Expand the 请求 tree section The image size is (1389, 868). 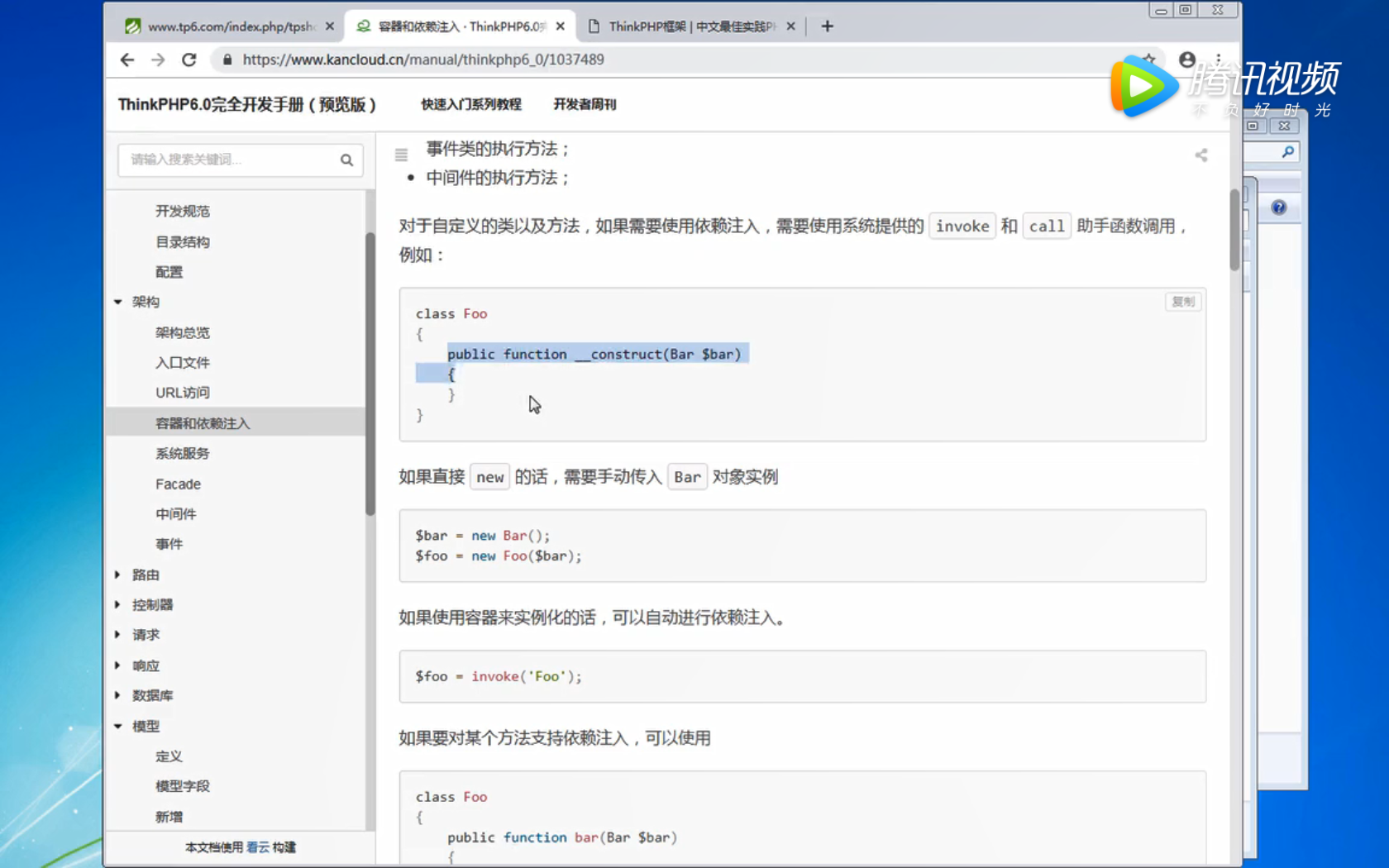pyautogui.click(x=117, y=635)
